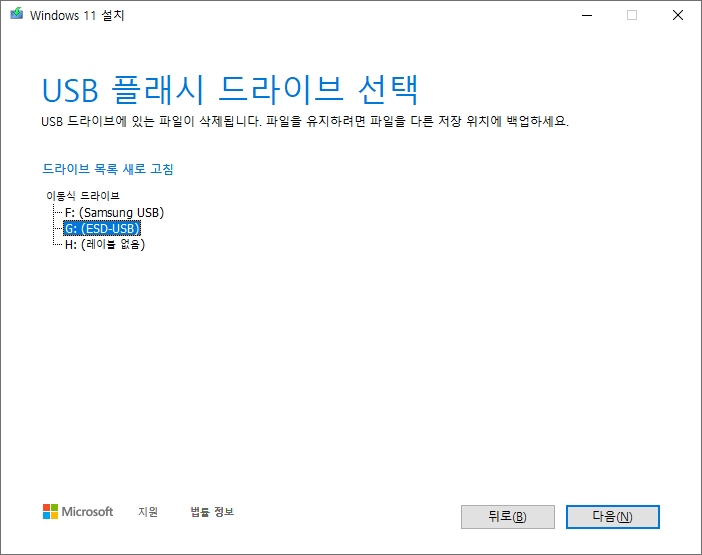Open the 법률 정보 legal link

click(212, 512)
